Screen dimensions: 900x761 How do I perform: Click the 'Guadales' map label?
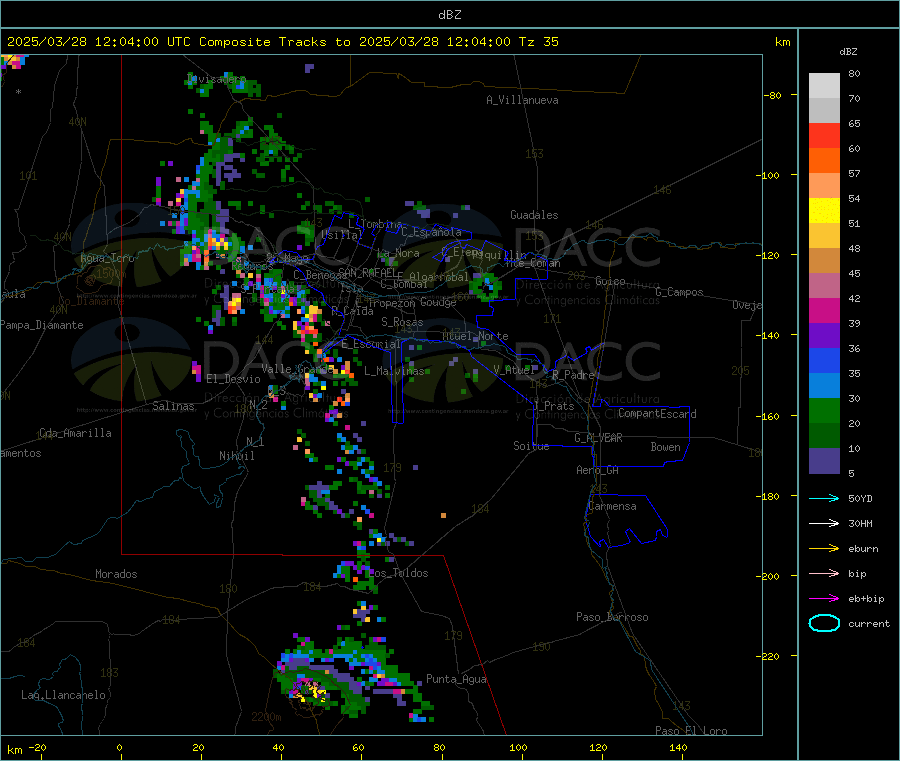pyautogui.click(x=534, y=215)
